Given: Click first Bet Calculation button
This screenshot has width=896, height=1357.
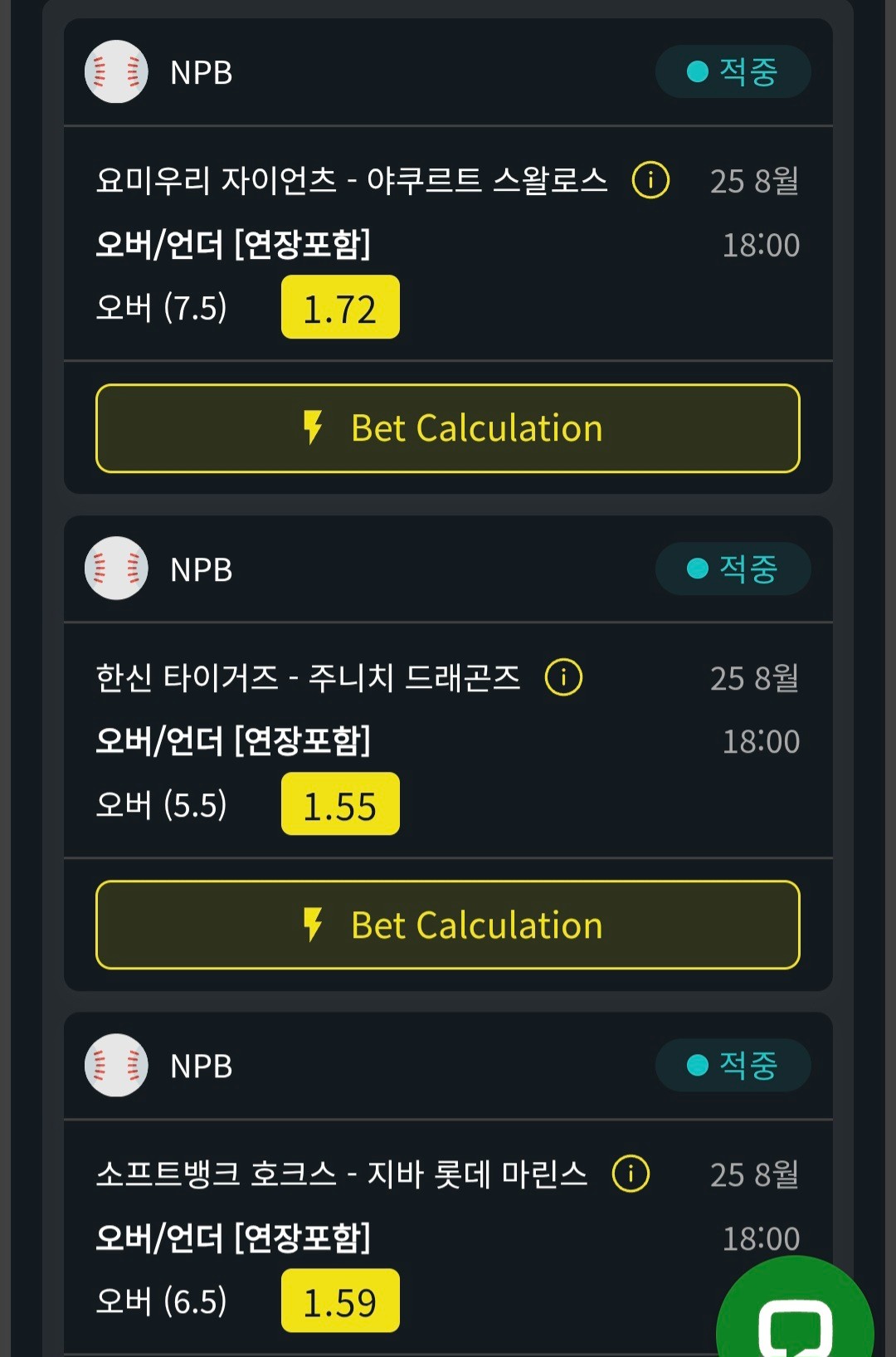Looking at the screenshot, I should coord(448,428).
